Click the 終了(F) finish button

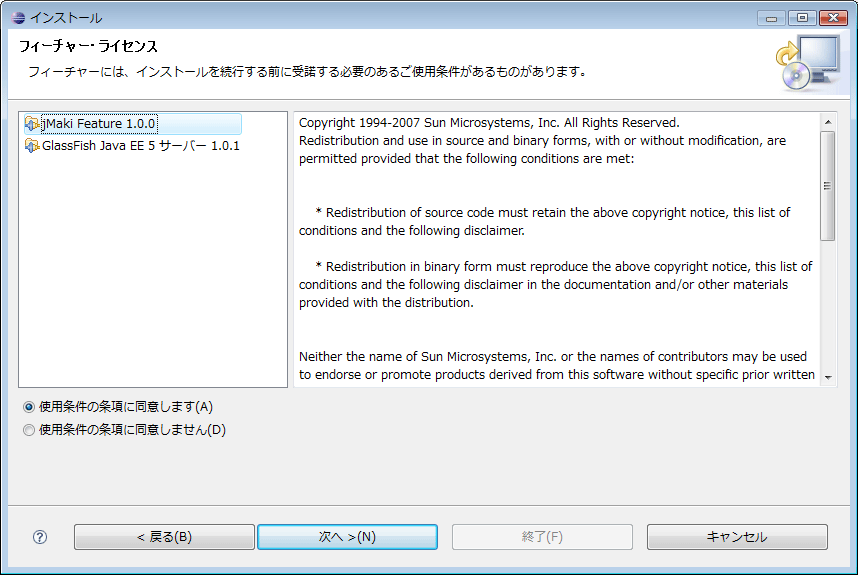coord(542,537)
